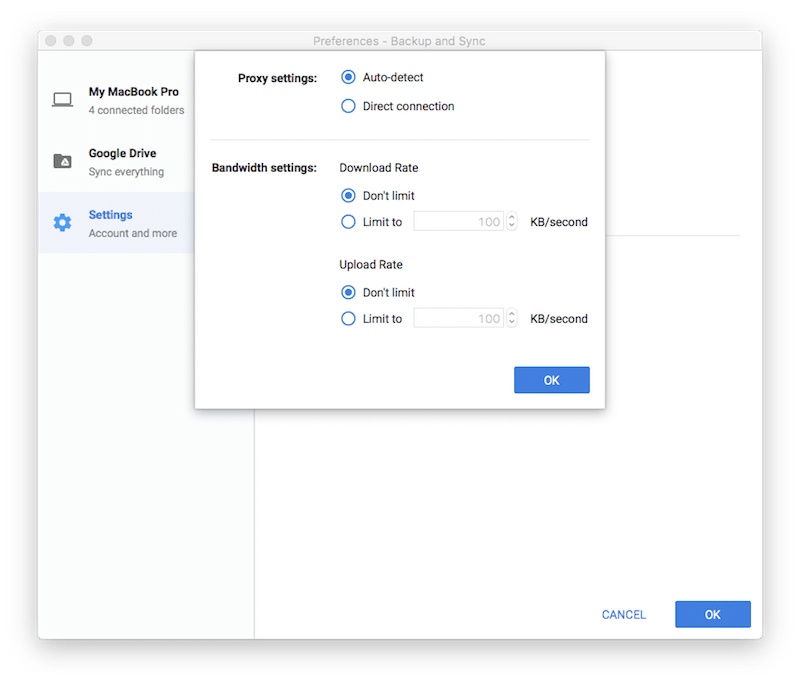The height and width of the screenshot is (684, 800).
Task: Increase download rate limit with stepper arrow
Action: tap(512, 217)
